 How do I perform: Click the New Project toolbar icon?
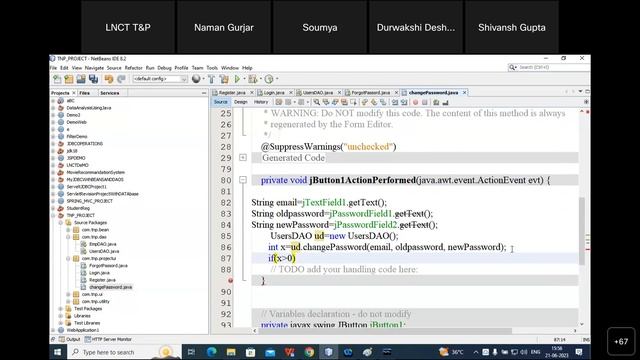pos(69,79)
